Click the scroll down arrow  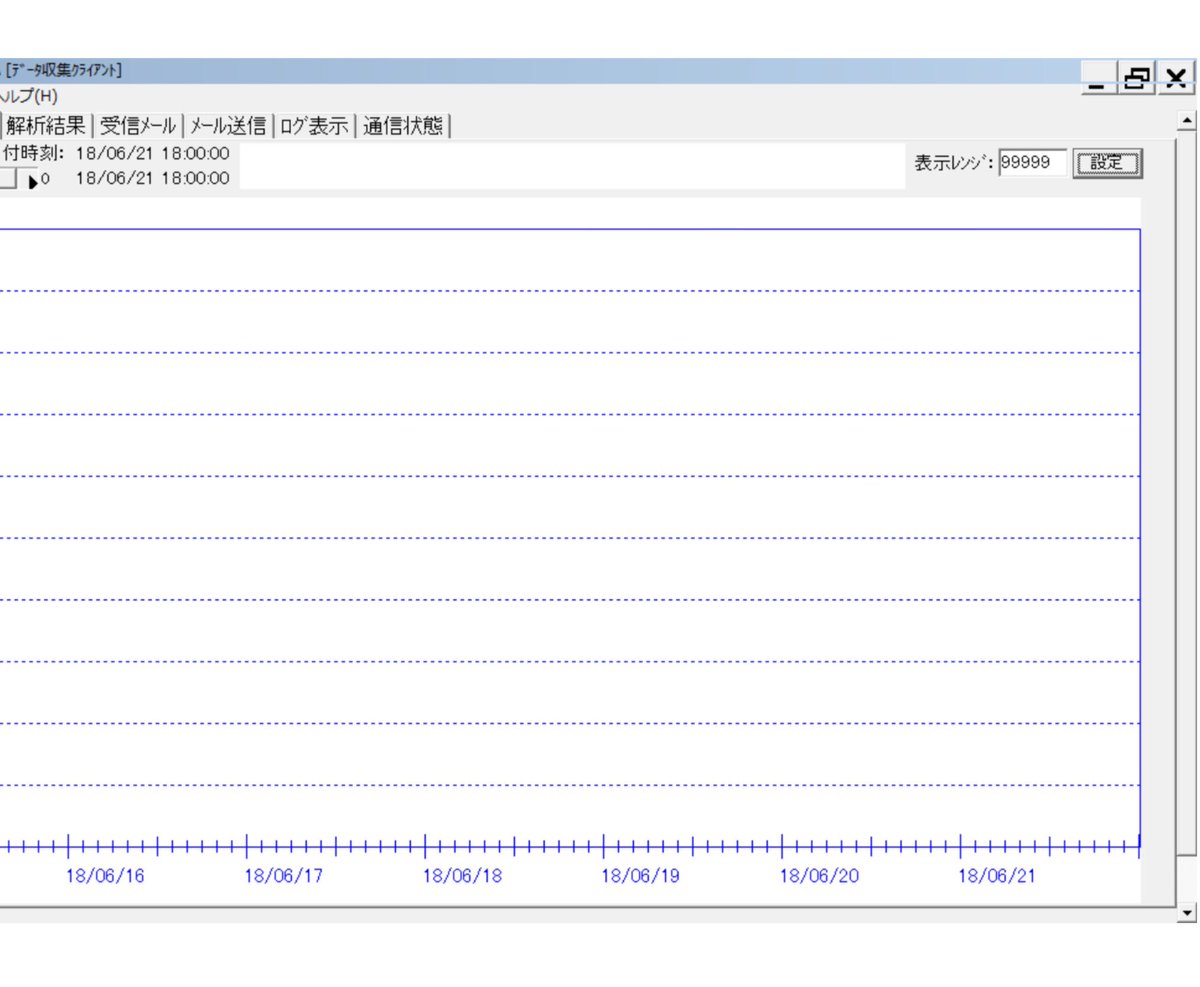[x=1187, y=912]
